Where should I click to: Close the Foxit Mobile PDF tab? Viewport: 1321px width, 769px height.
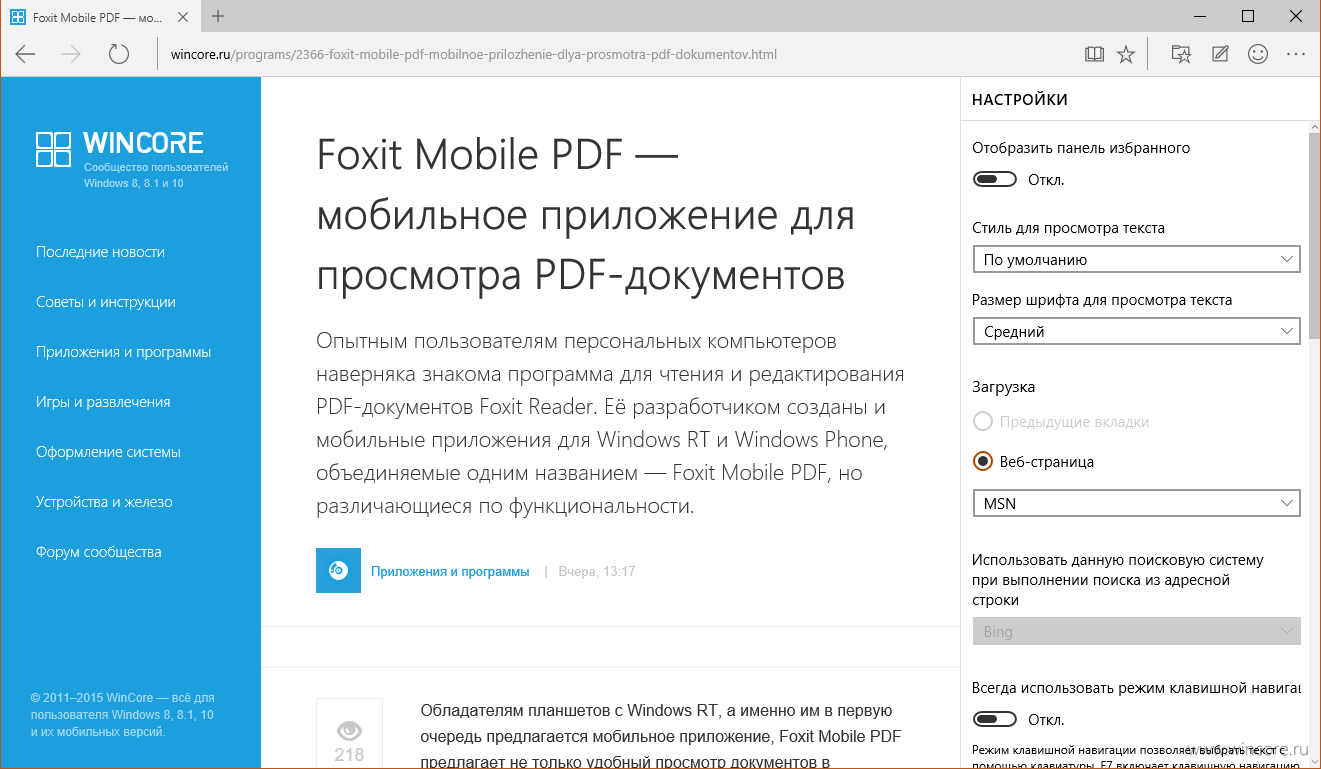tap(185, 17)
